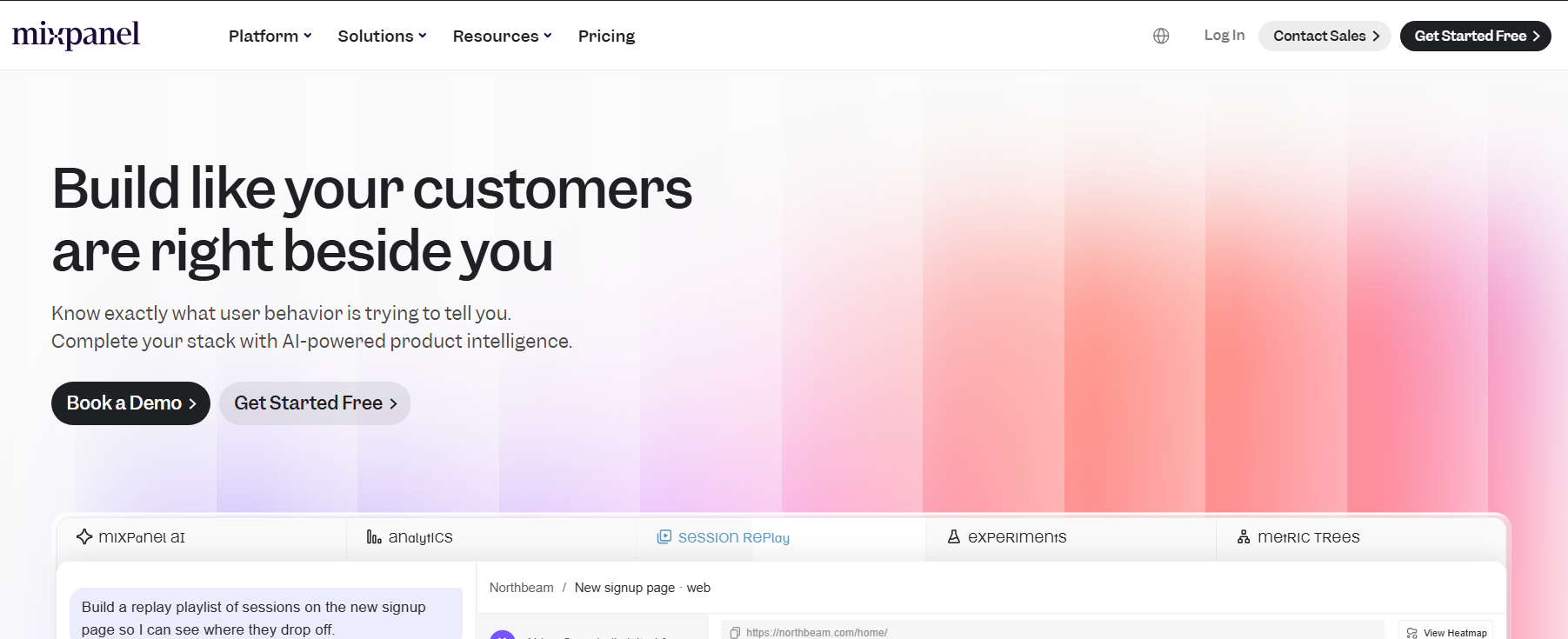Click the hero headline text
1568x639 pixels.
coord(372,219)
